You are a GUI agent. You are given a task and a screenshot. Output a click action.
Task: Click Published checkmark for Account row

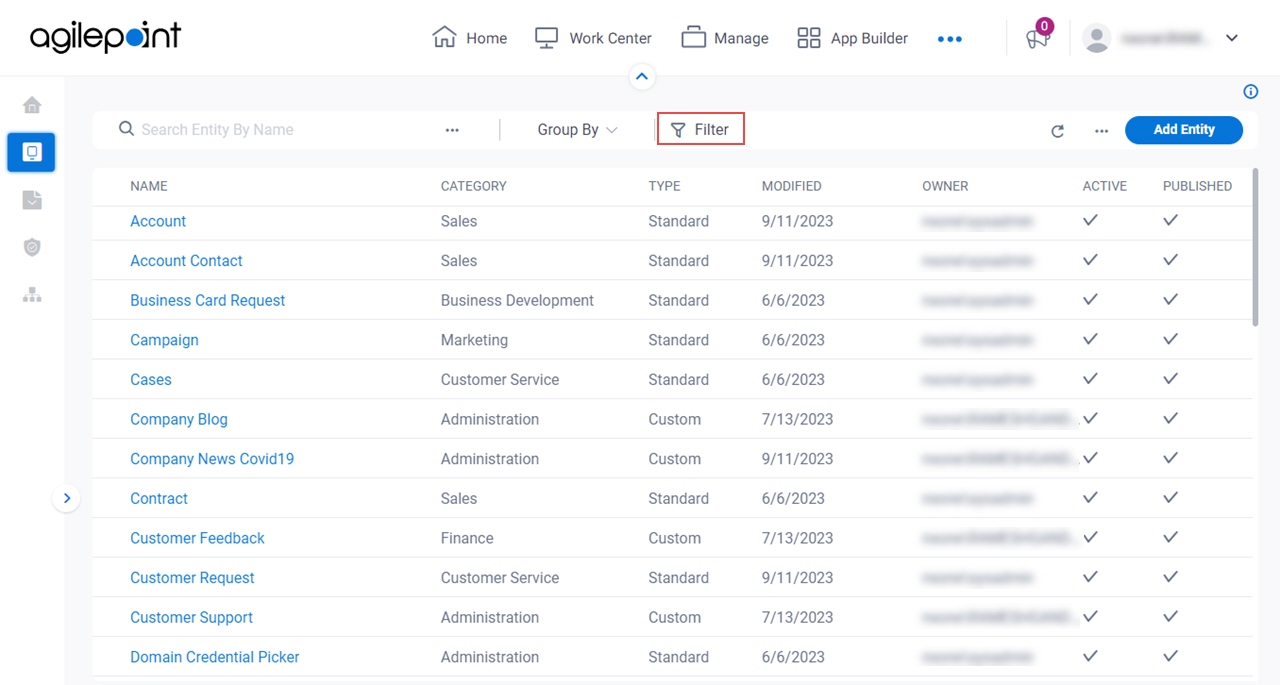[1170, 220]
